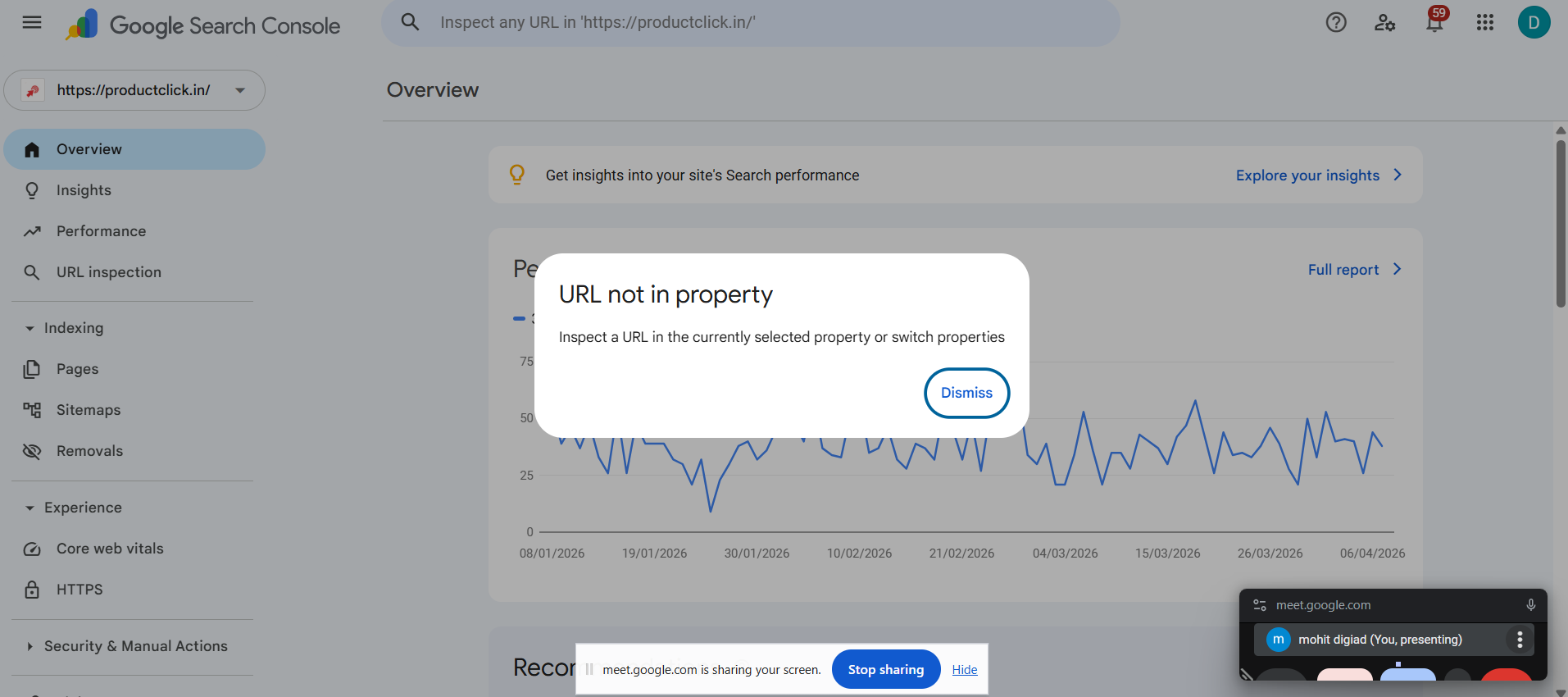
Task: Open the Google apps grid
Action: tap(1484, 23)
